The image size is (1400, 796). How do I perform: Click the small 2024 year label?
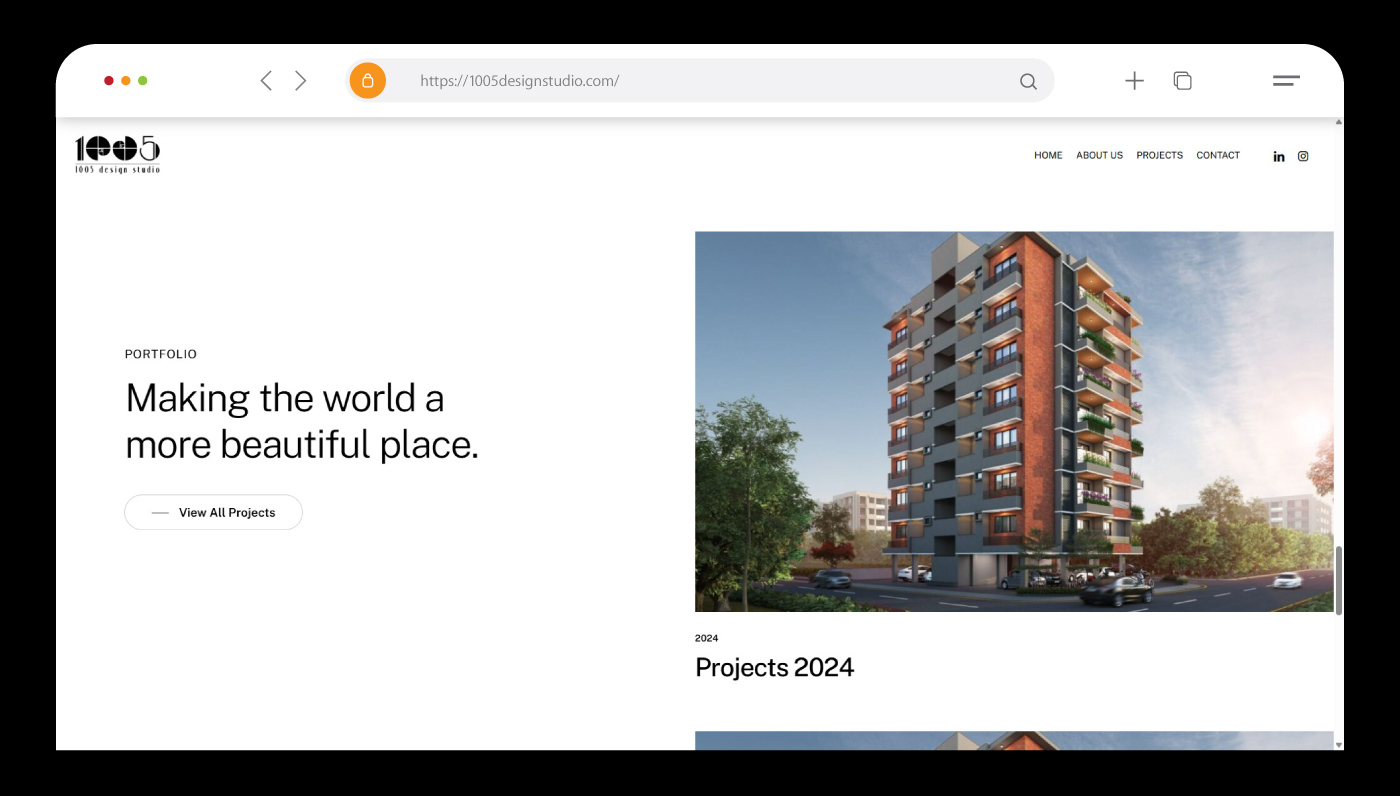707,638
